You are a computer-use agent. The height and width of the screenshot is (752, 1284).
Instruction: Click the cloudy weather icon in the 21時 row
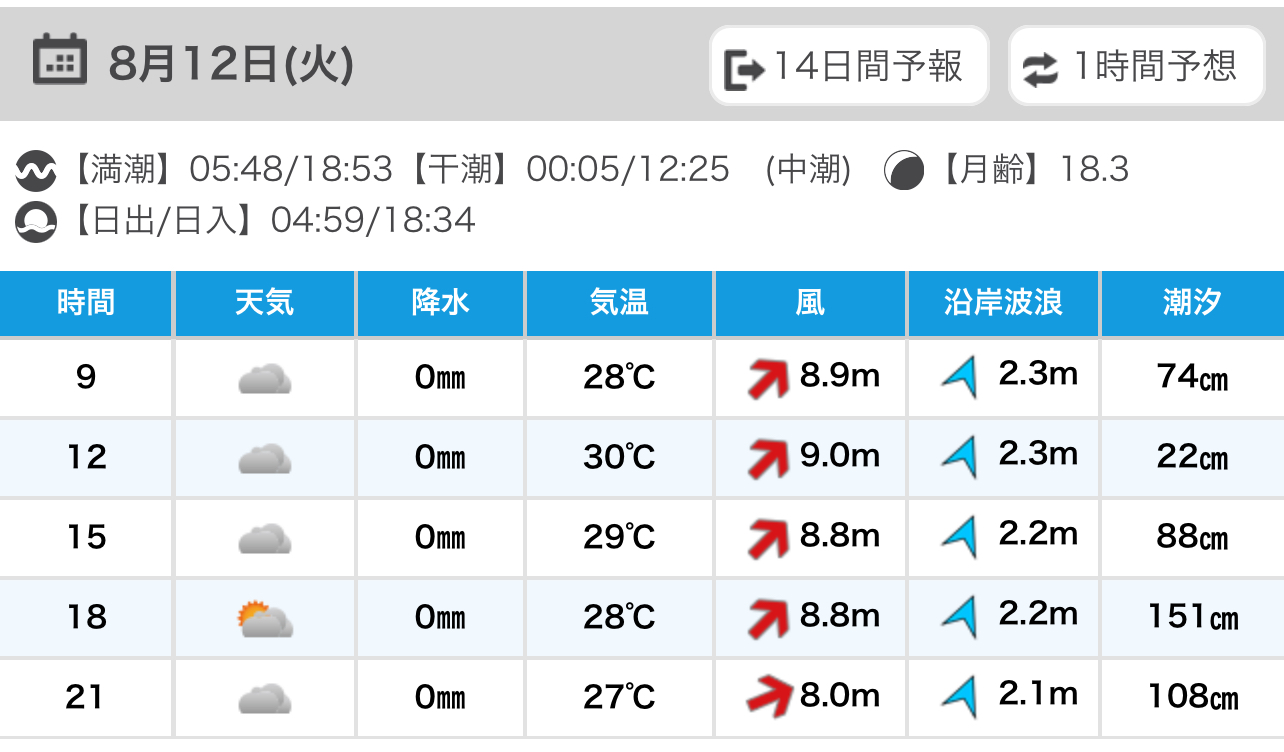(x=265, y=698)
